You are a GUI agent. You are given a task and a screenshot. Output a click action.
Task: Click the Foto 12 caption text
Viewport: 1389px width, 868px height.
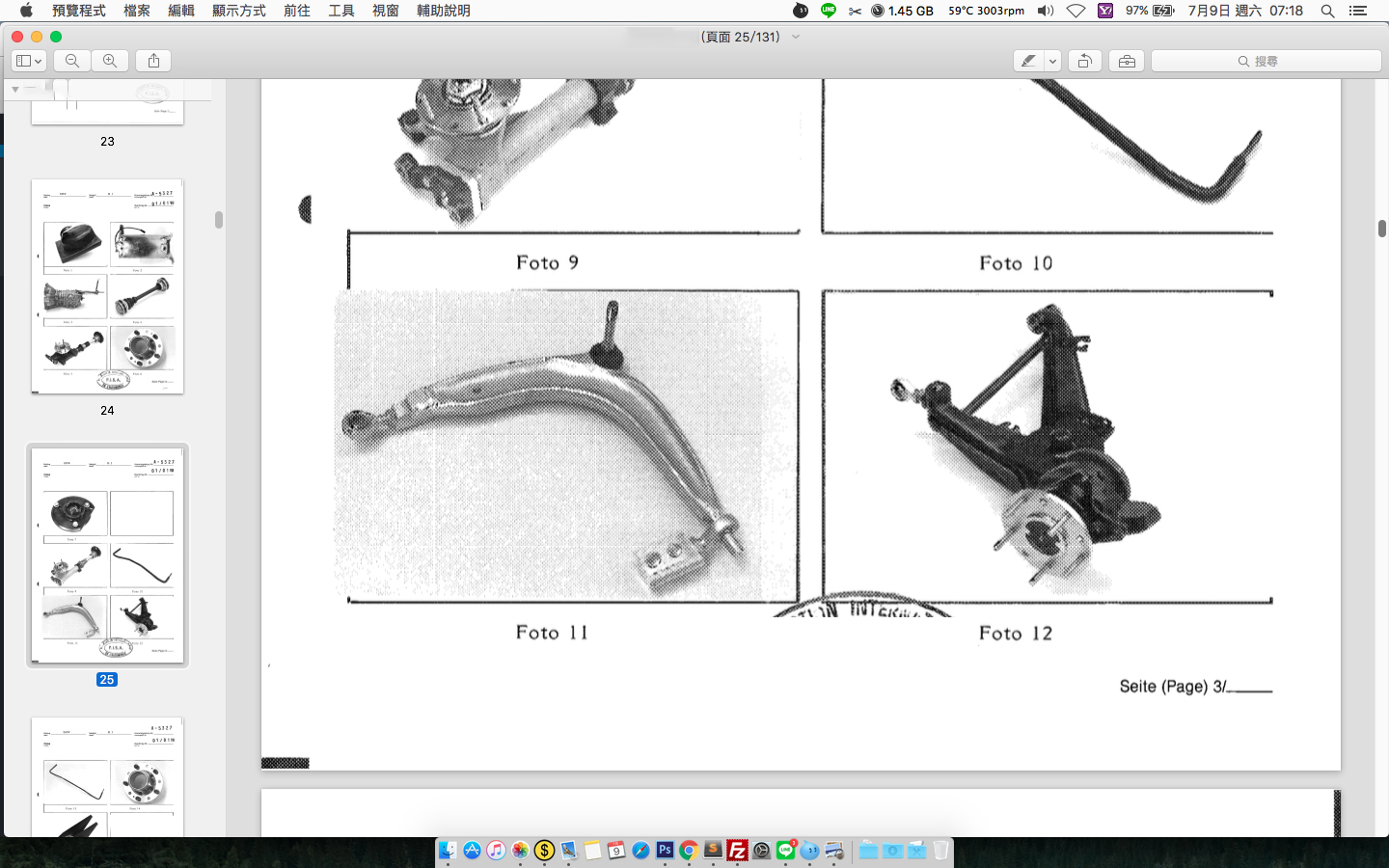pos(1016,634)
